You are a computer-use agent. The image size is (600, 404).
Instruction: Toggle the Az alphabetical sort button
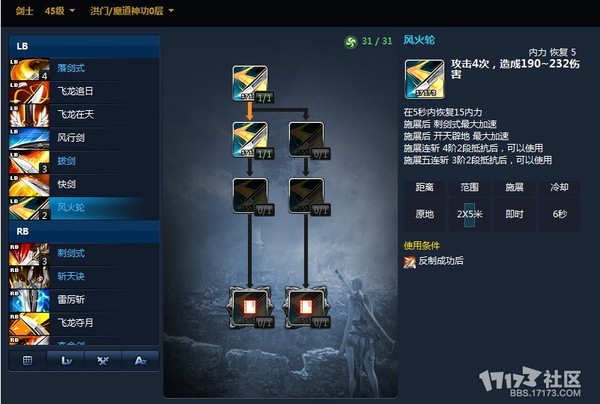point(140,360)
